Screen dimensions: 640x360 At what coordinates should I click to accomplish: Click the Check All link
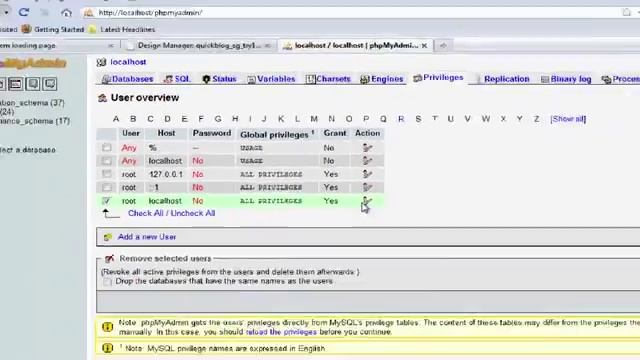pyautogui.click(x=146, y=213)
